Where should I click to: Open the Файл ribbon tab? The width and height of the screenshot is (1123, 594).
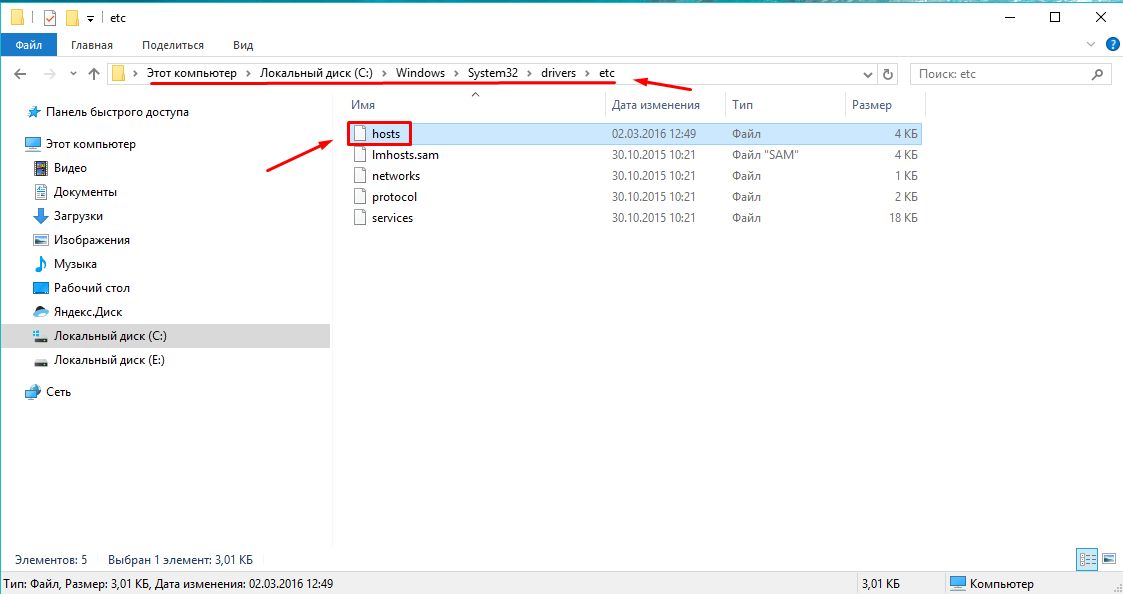tap(29, 45)
